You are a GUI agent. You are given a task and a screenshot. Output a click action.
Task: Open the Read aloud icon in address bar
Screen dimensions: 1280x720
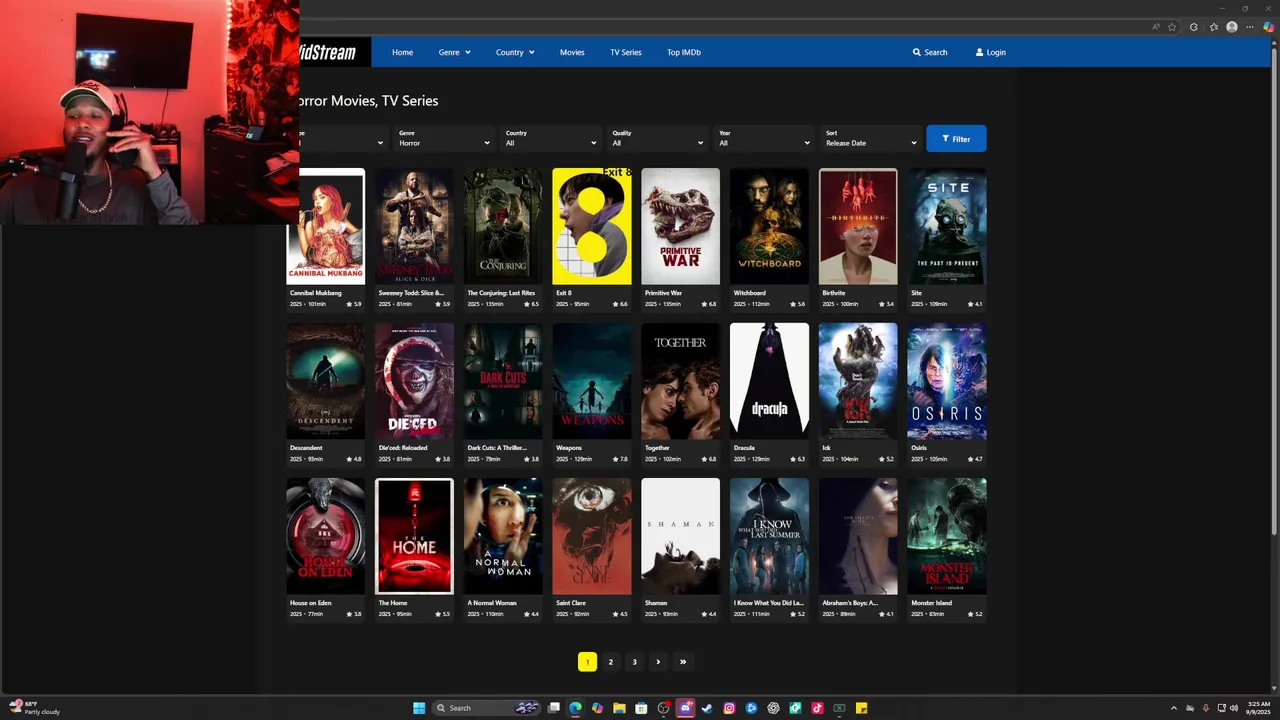click(x=1156, y=27)
